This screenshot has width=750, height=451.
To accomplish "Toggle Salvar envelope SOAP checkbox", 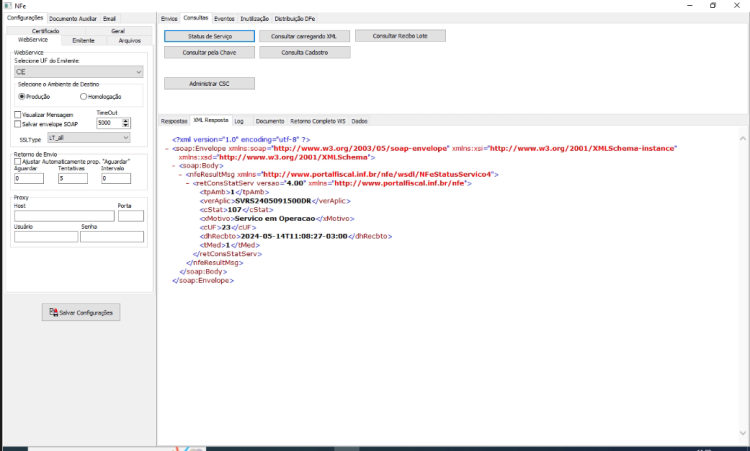I will (x=18, y=124).
